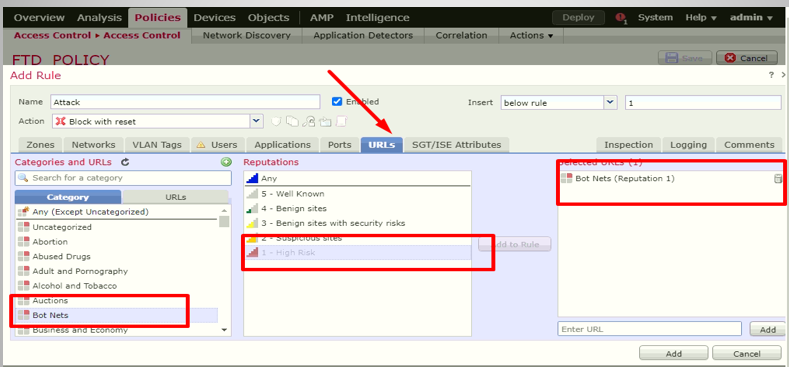Viewport: 789px width, 367px height.
Task: Switch to the SGT/ISE Attributes tab
Action: [x=456, y=144]
